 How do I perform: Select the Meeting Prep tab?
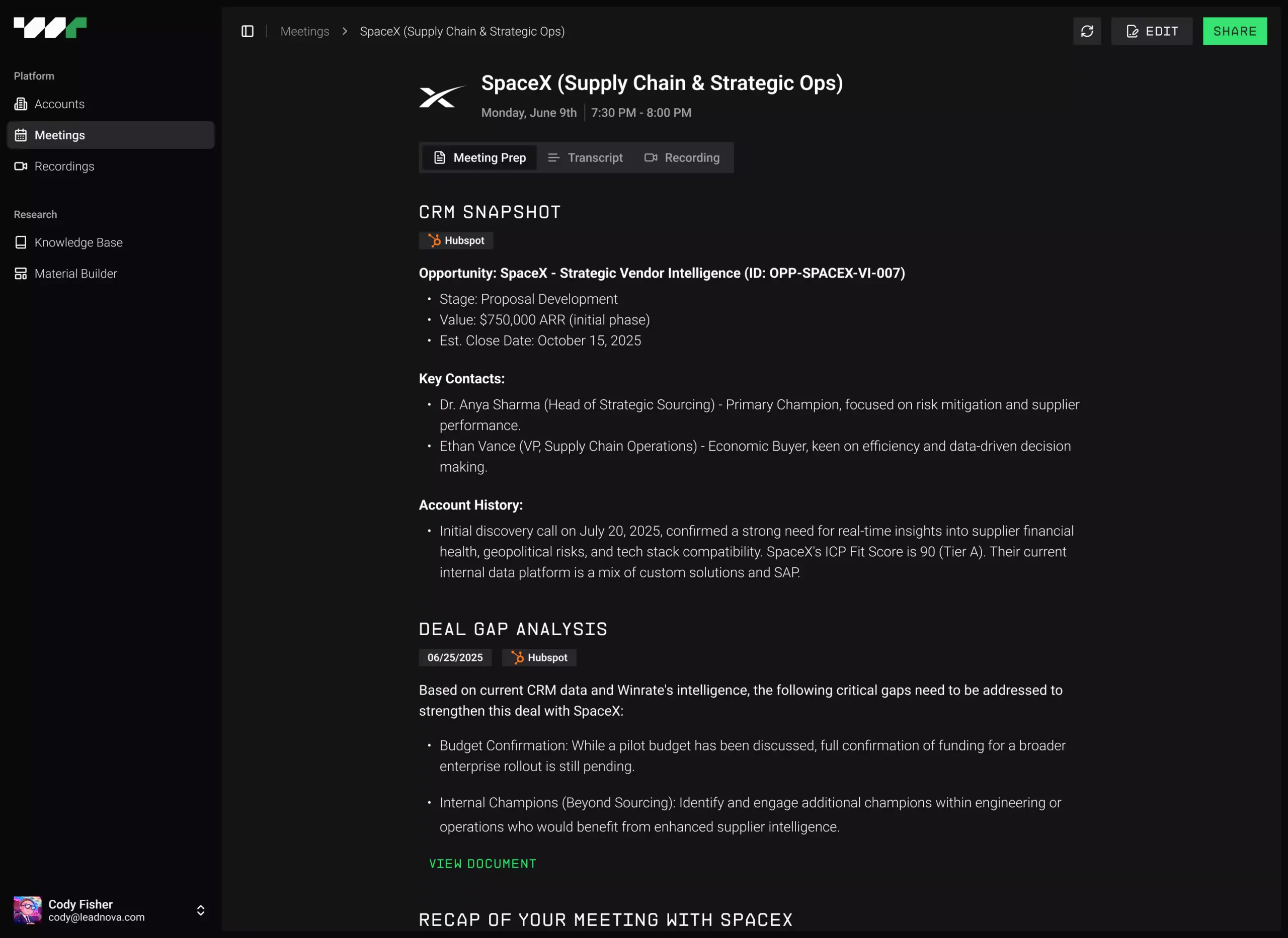click(479, 158)
